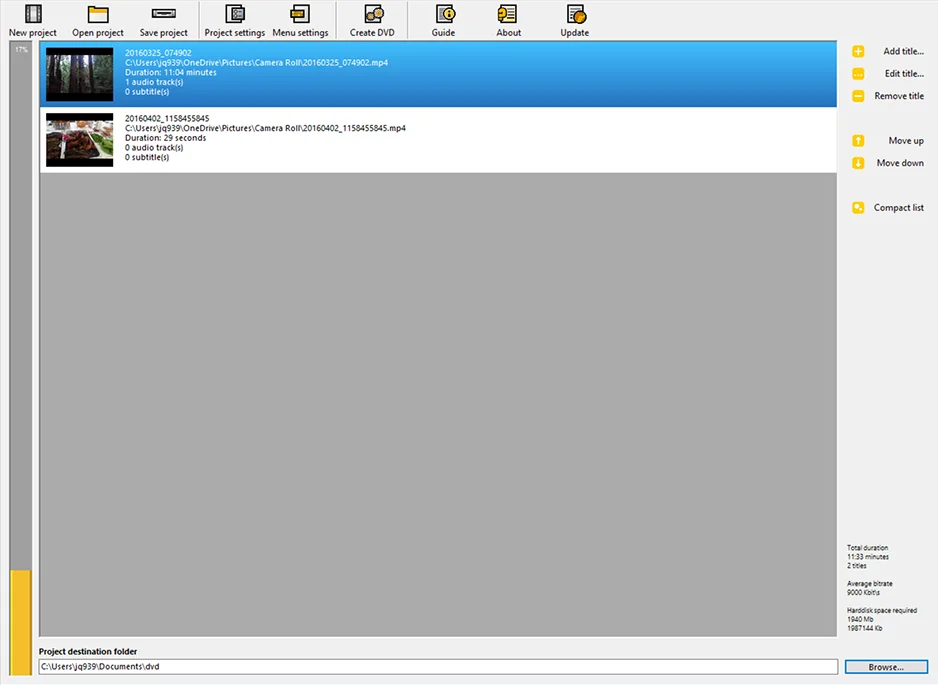Image resolution: width=938 pixels, height=685 pixels.
Task: Click the yellow minus Remove title icon
Action: click(858, 96)
